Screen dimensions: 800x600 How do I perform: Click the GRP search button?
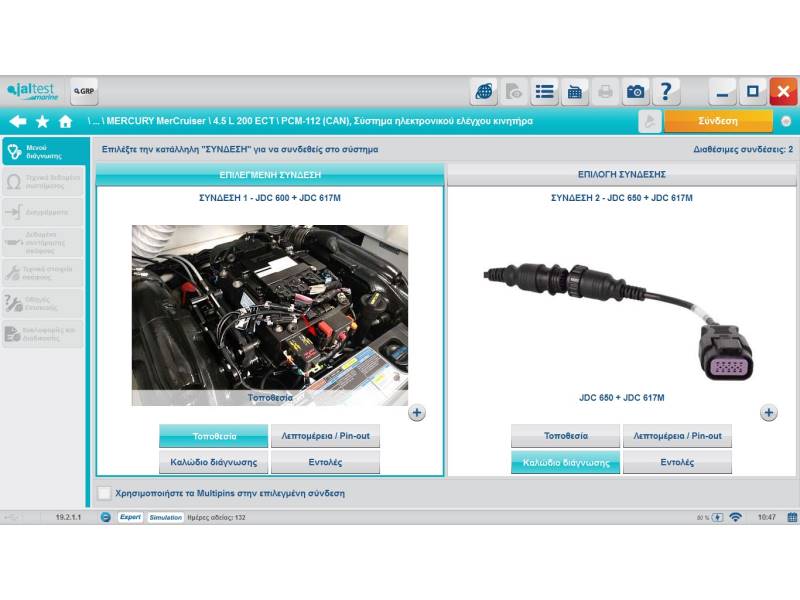point(84,91)
